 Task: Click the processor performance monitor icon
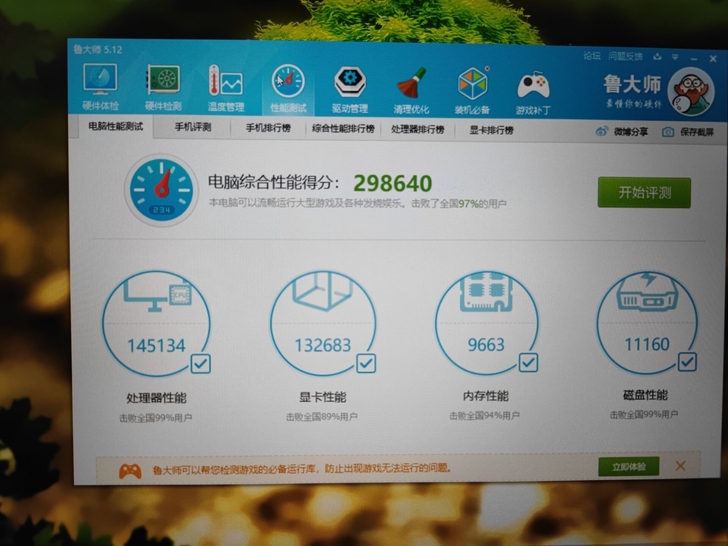[157, 295]
